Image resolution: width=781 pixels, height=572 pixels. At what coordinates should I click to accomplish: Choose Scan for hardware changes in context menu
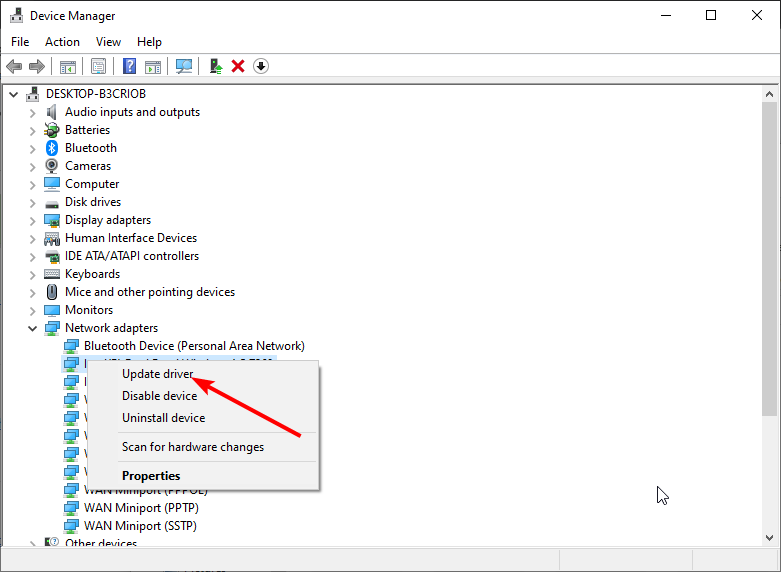[203, 447]
